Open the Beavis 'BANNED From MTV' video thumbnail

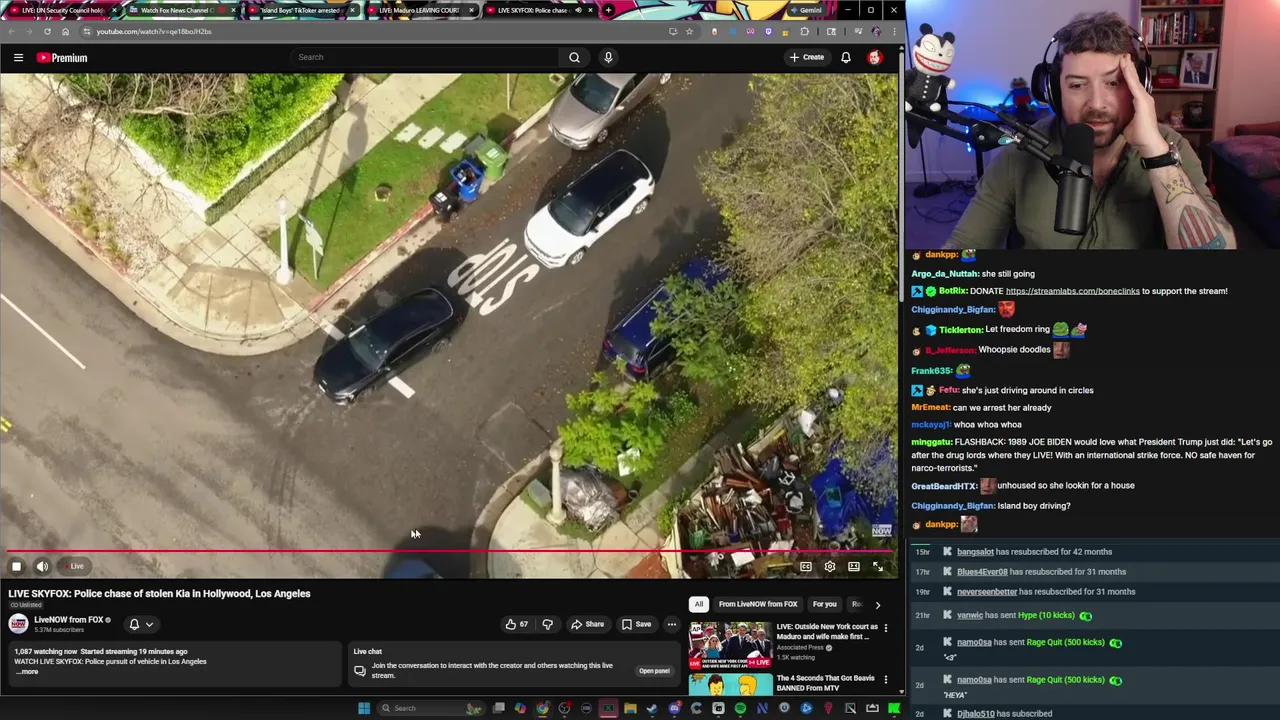pyautogui.click(x=730, y=684)
